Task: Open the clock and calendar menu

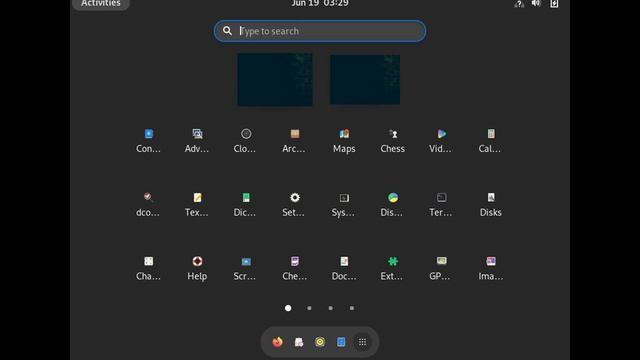Action: tap(320, 4)
